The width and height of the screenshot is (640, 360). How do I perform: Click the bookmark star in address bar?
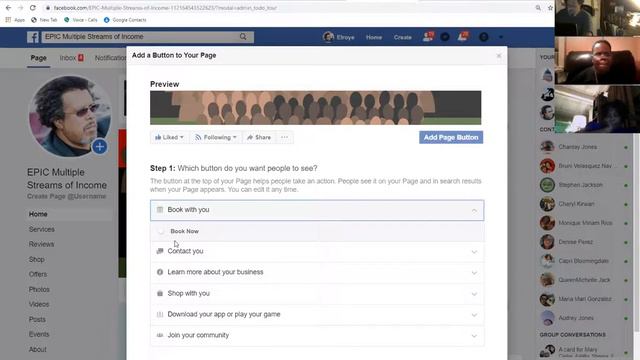coord(550,8)
